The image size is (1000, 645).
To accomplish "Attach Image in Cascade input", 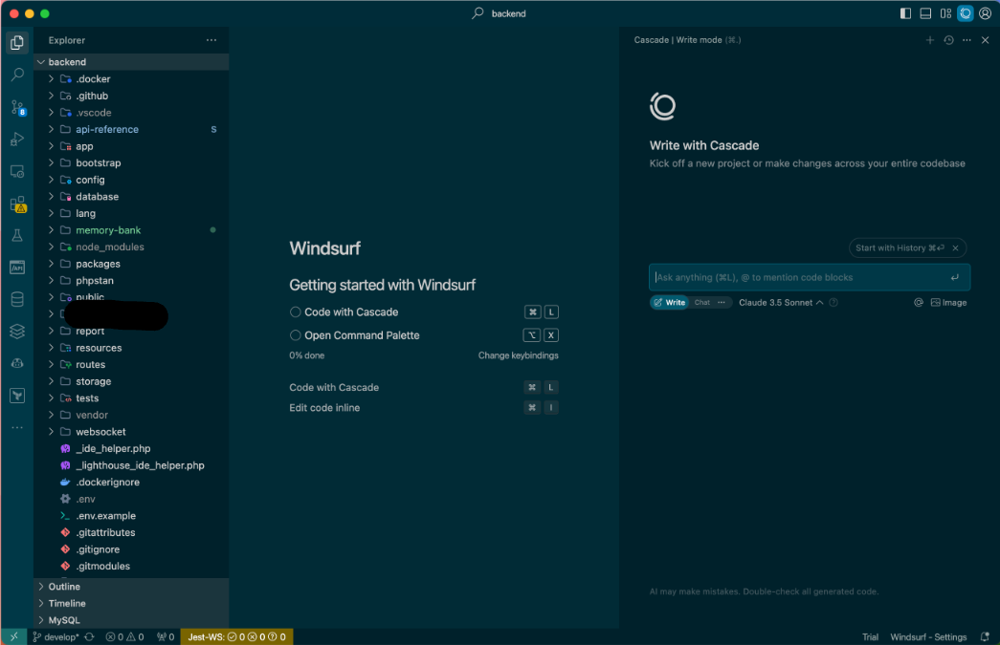I will pos(949,302).
